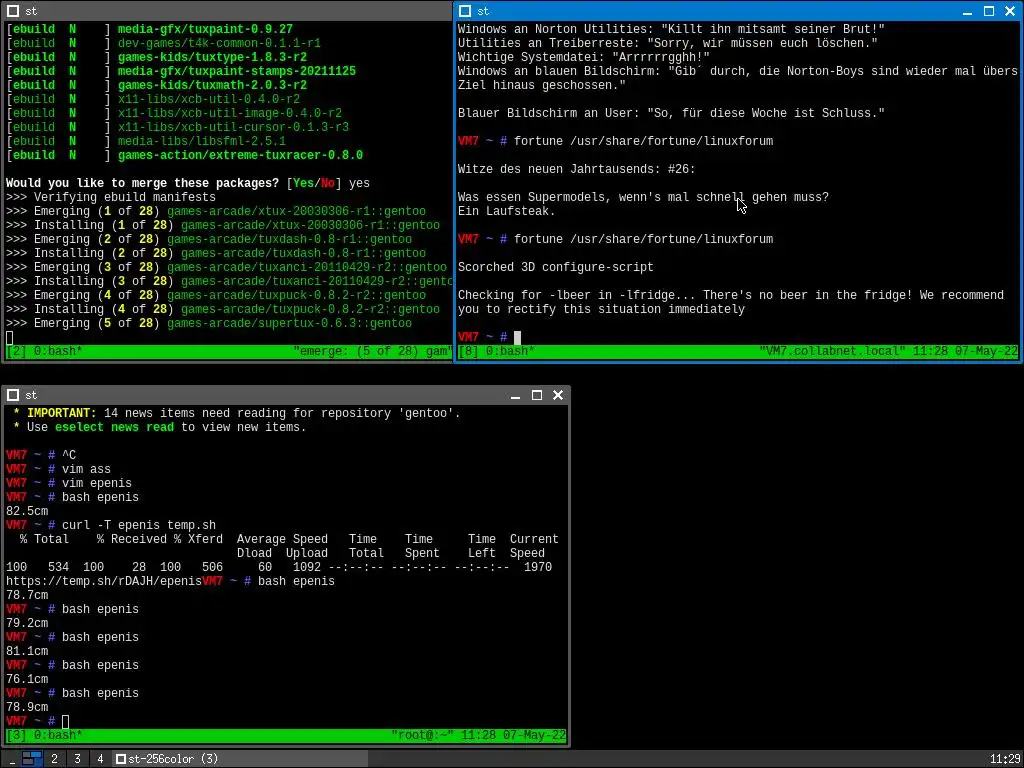1024x768 pixels.
Task: Click the 'games-action/extreme-tuxracer-0.8.0' package line
Action: 240,155
